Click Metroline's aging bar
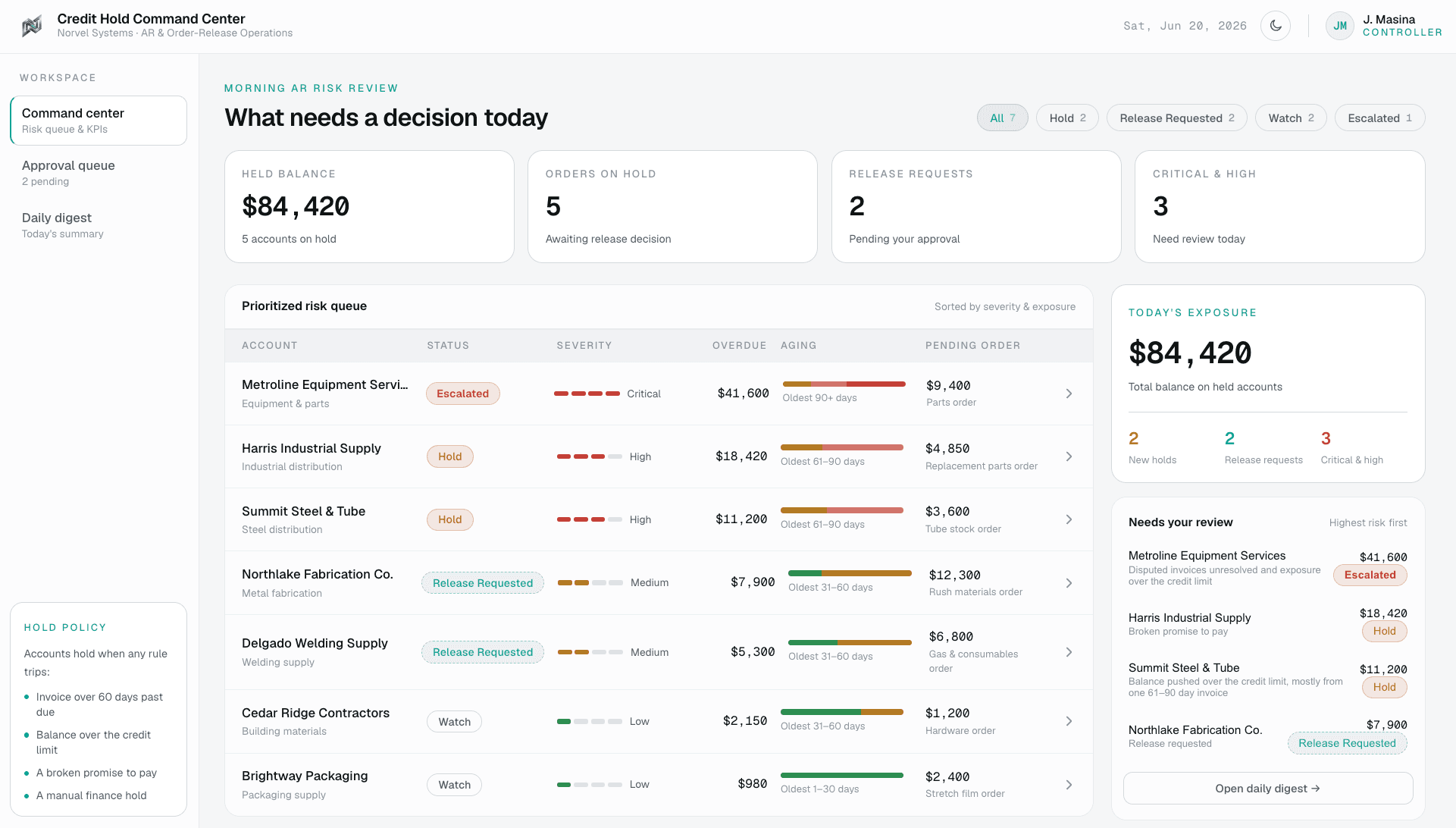The height and width of the screenshot is (828, 1456). click(x=844, y=384)
